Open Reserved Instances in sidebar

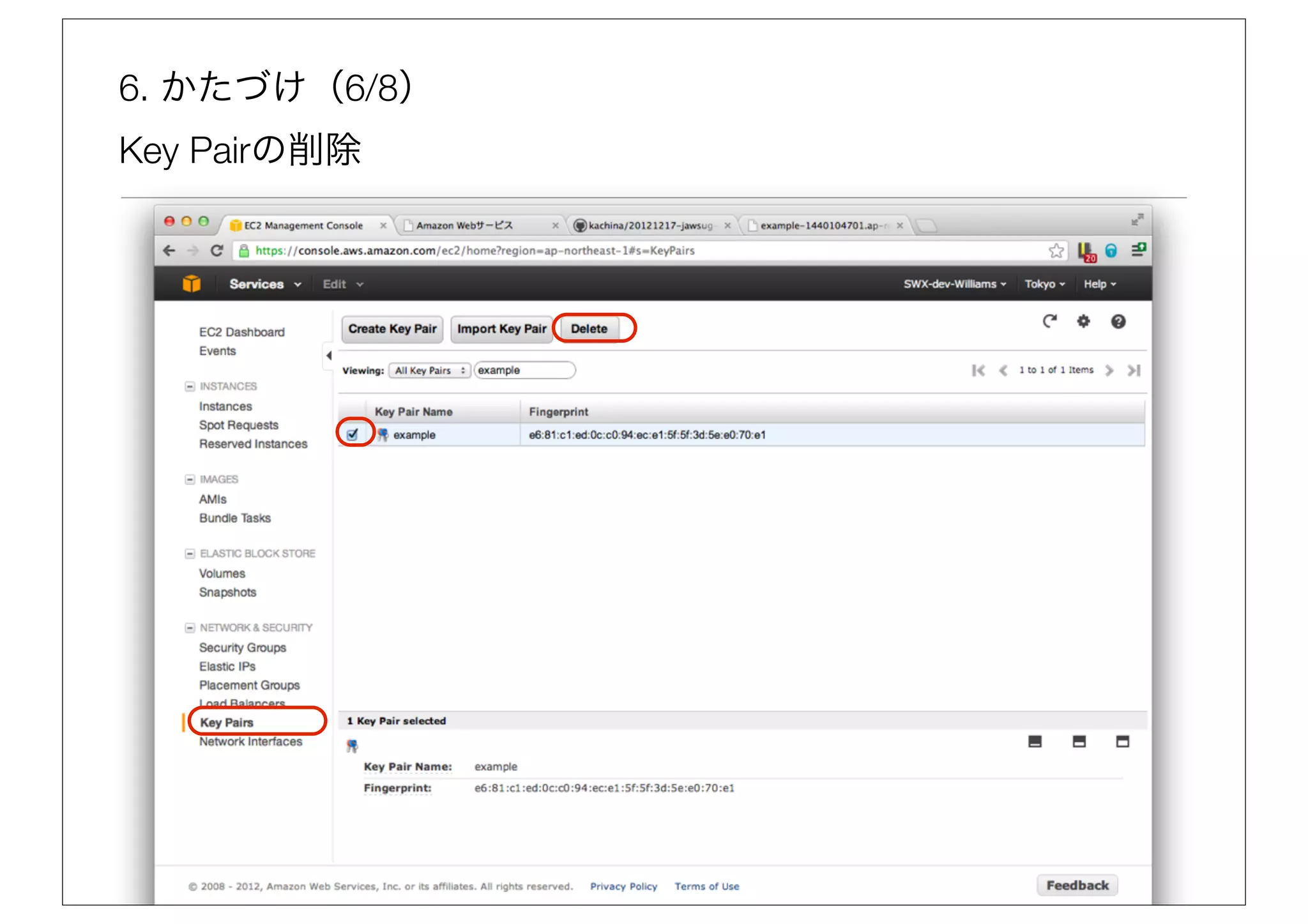tap(253, 444)
